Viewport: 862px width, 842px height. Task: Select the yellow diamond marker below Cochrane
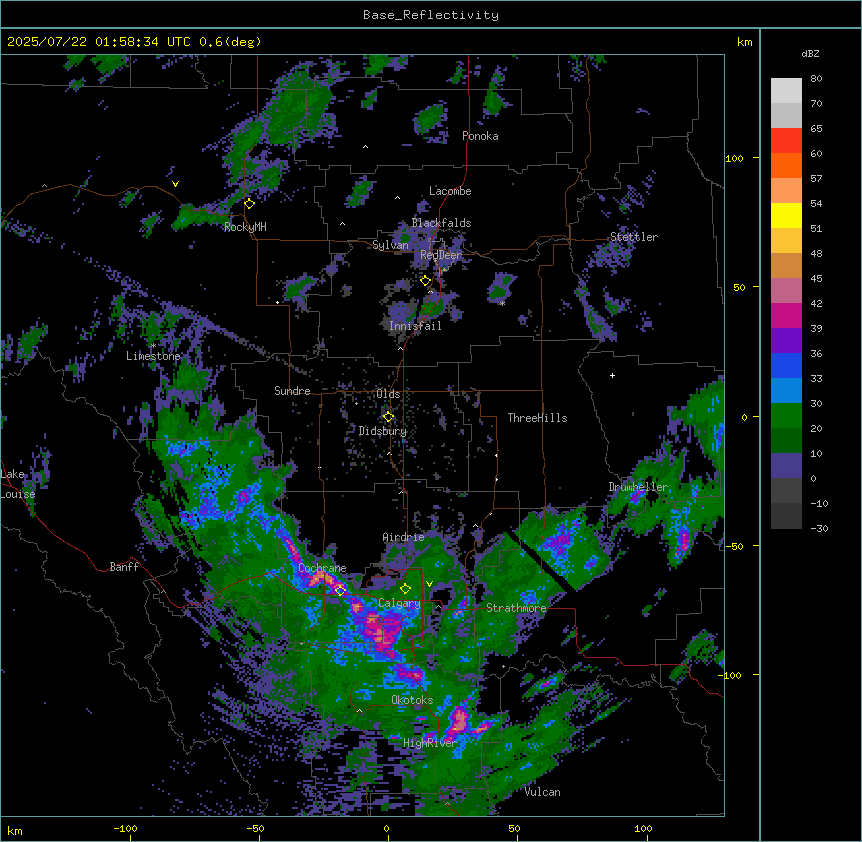[340, 590]
